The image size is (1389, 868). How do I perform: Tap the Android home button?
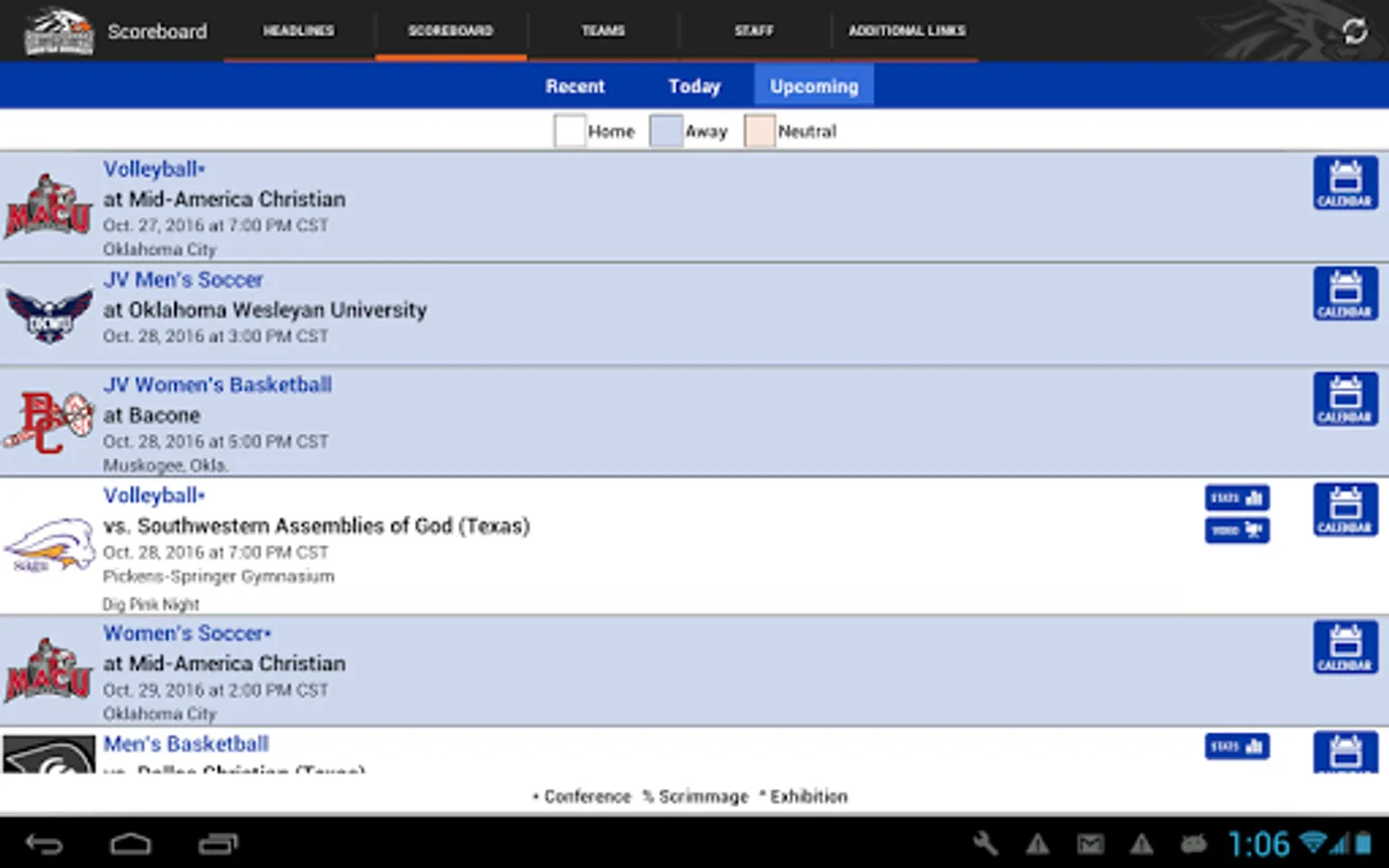click(x=130, y=845)
